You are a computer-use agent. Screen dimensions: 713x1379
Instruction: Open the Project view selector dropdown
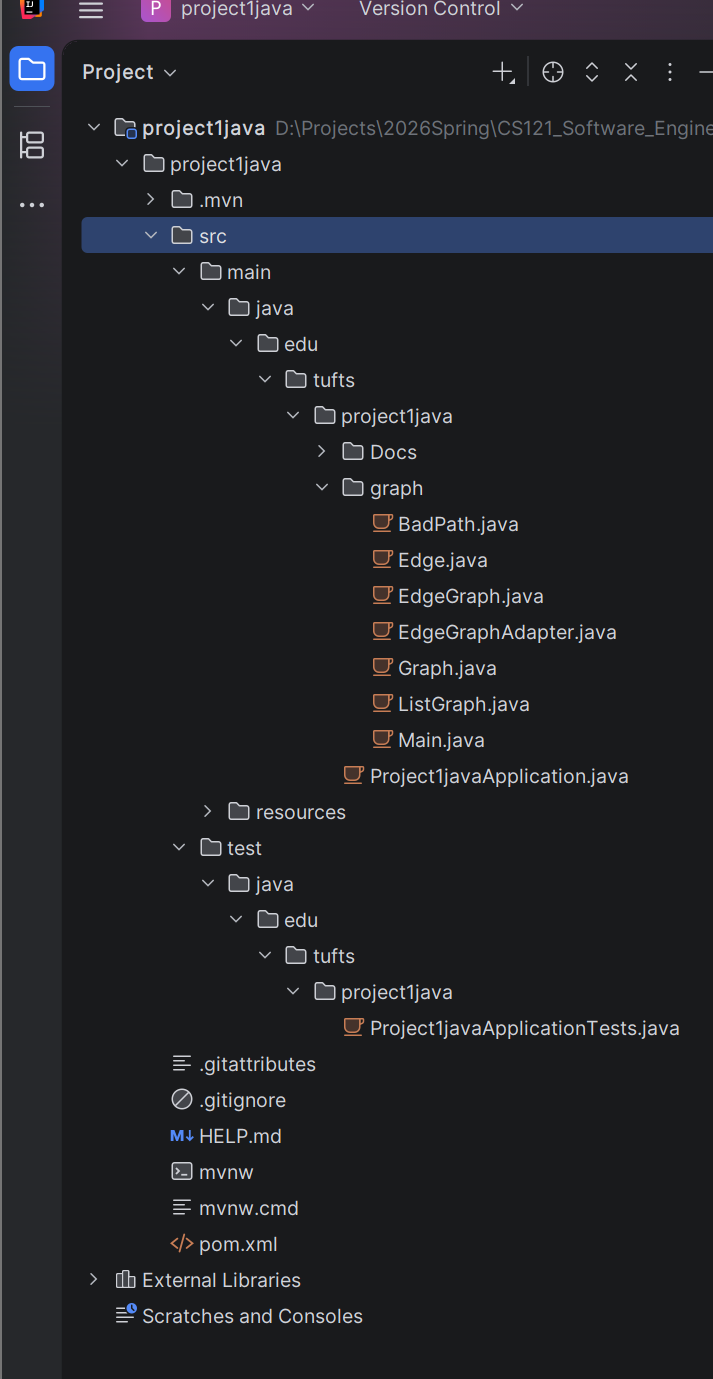pyautogui.click(x=129, y=72)
